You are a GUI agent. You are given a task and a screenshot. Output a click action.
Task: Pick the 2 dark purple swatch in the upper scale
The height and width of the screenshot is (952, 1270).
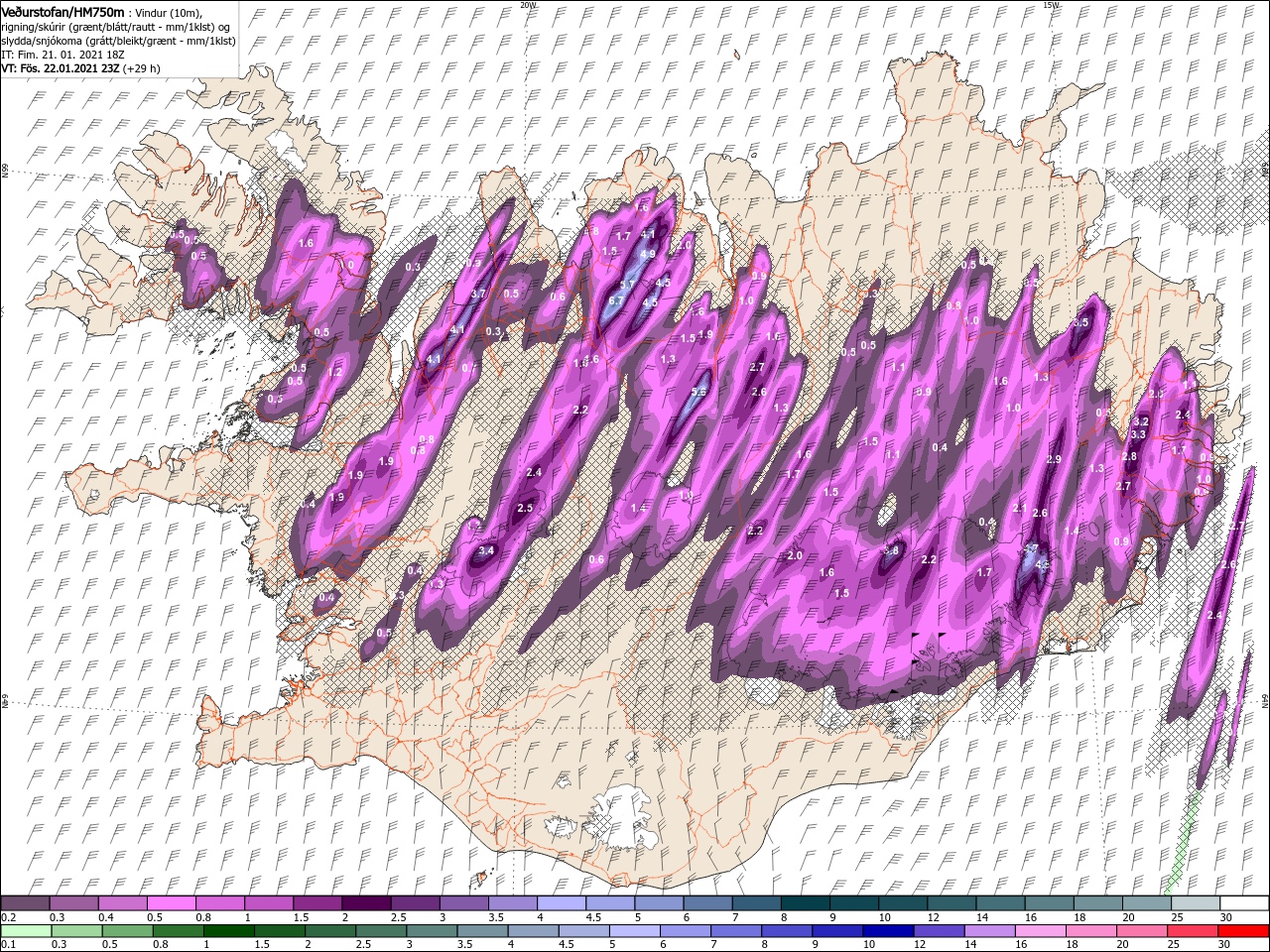[366, 902]
